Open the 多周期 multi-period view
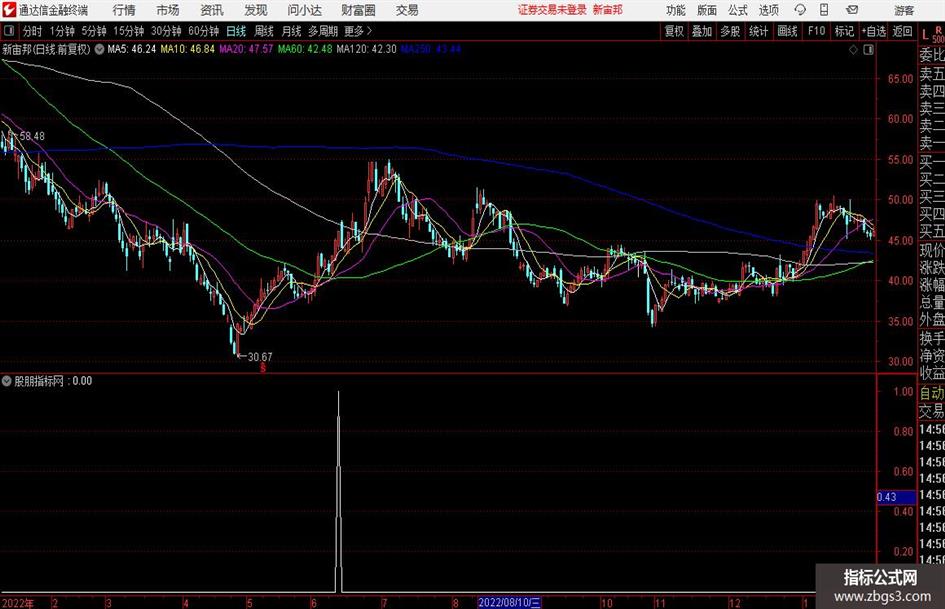The width and height of the screenshot is (945, 609). tap(323, 31)
